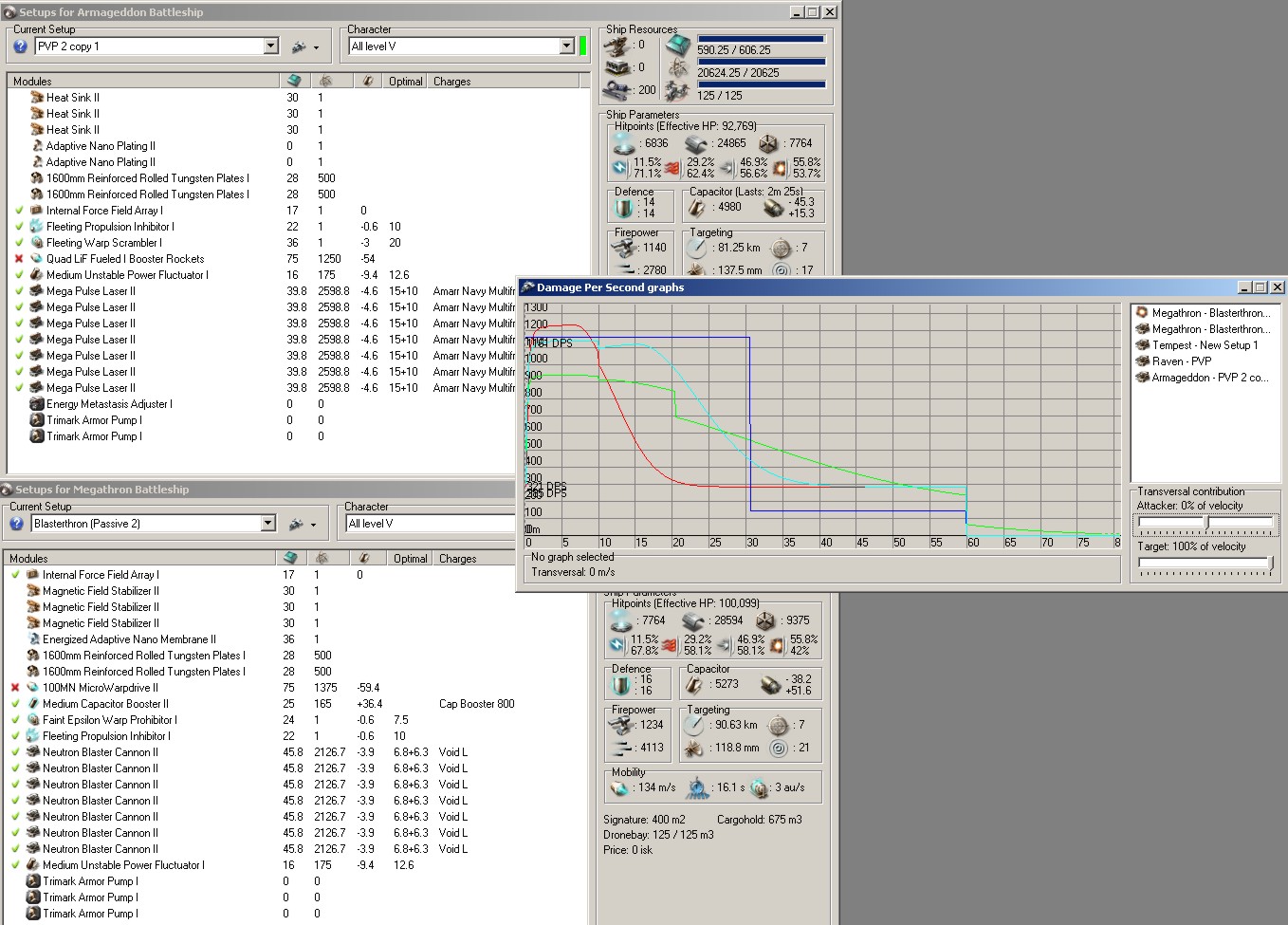Select the Trimark Armor Pump I row in Armageddon
1288x925 pixels.
(x=94, y=420)
